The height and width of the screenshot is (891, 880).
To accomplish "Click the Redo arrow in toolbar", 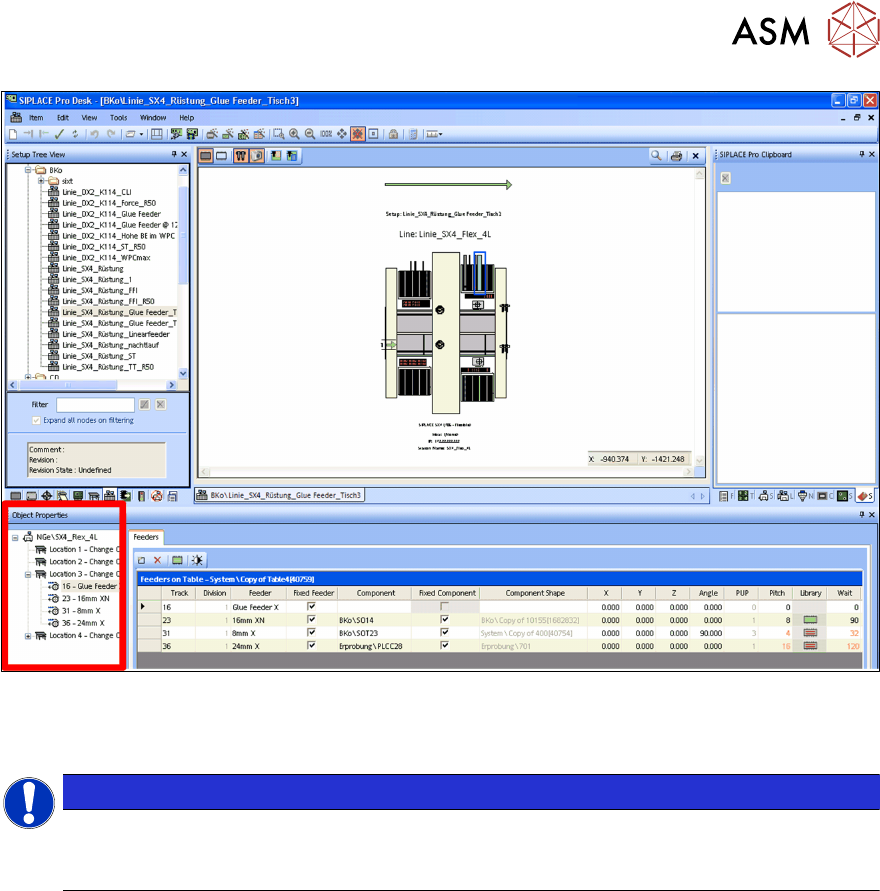I will point(111,134).
